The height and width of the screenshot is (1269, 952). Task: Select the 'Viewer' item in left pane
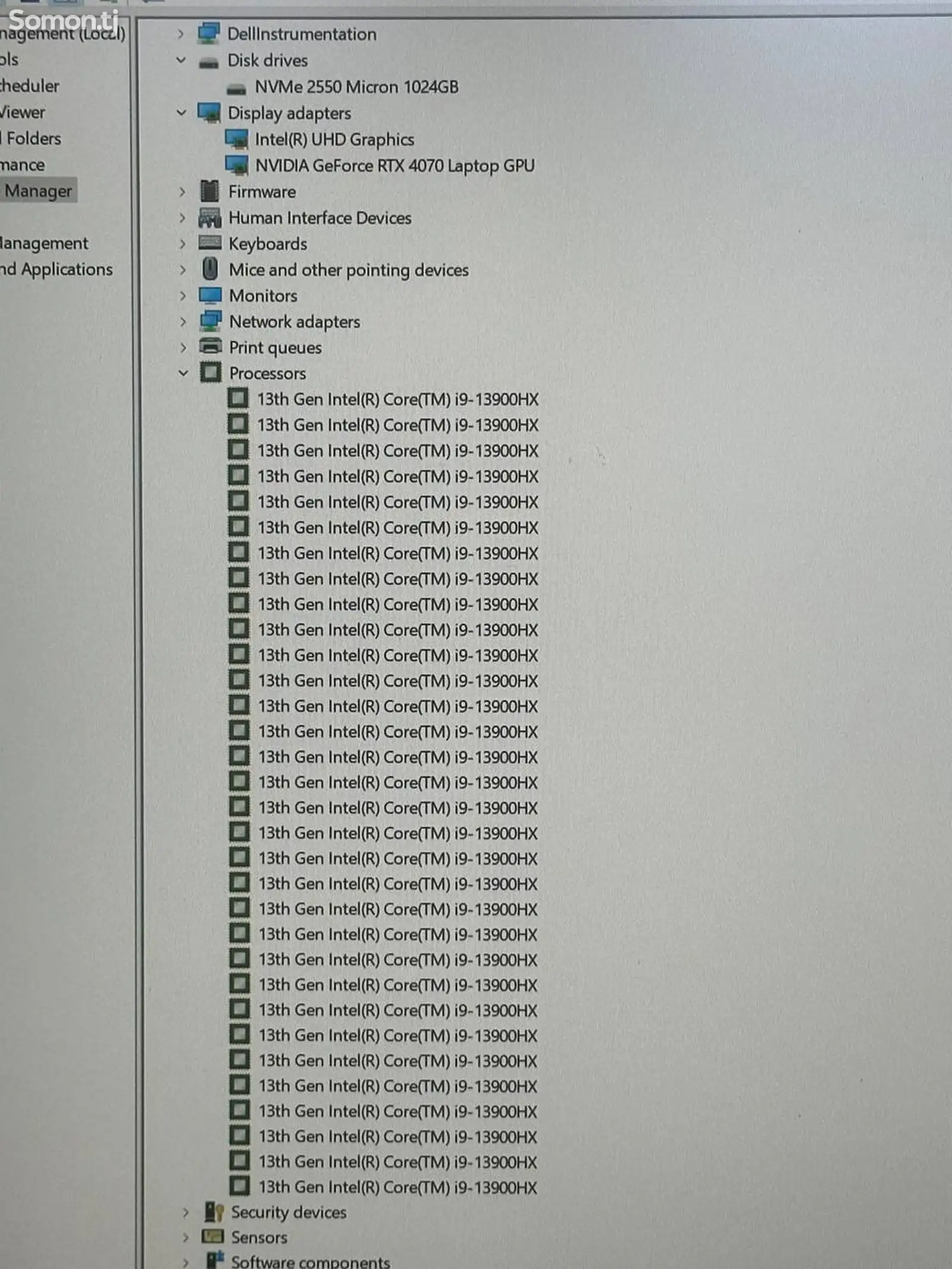[23, 112]
